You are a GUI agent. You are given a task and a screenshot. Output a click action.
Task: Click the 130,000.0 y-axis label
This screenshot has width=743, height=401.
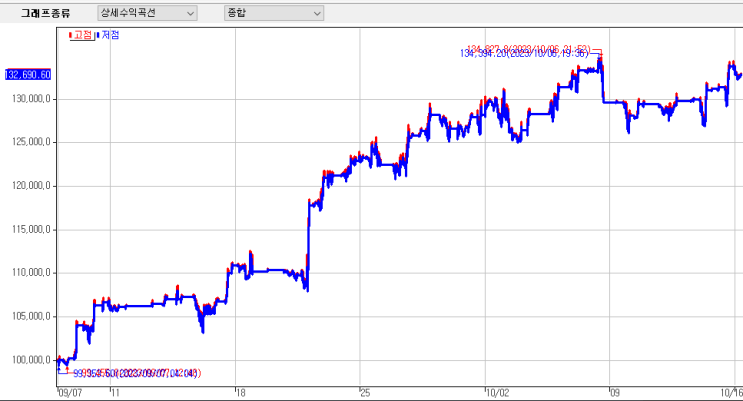point(31,99)
